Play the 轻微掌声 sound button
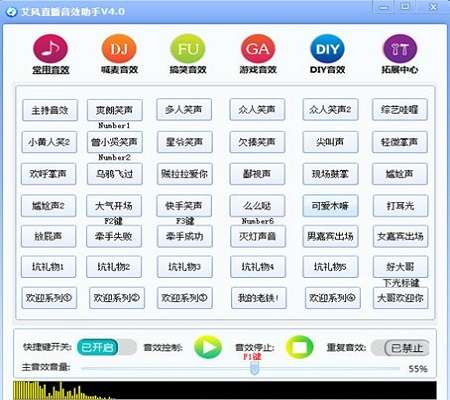Image resolution: width=450 pixels, height=400 pixels. [400, 142]
